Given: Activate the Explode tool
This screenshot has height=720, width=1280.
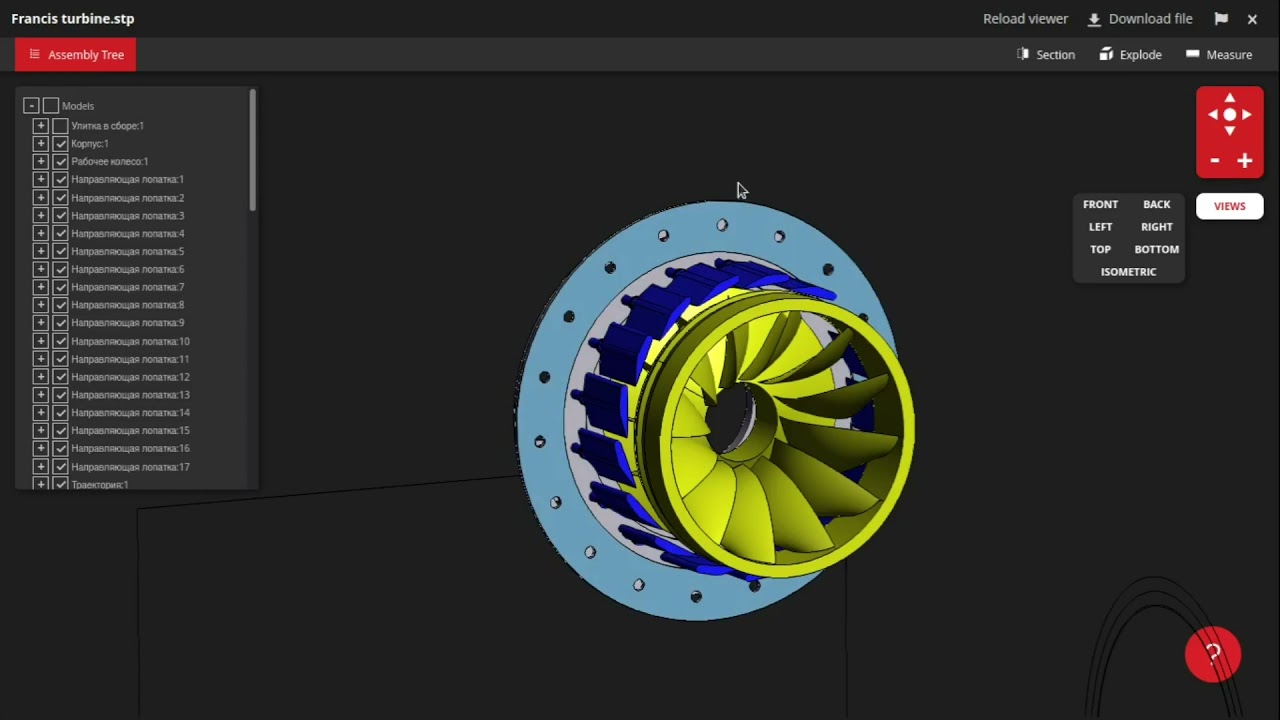Looking at the screenshot, I should (x=1131, y=55).
